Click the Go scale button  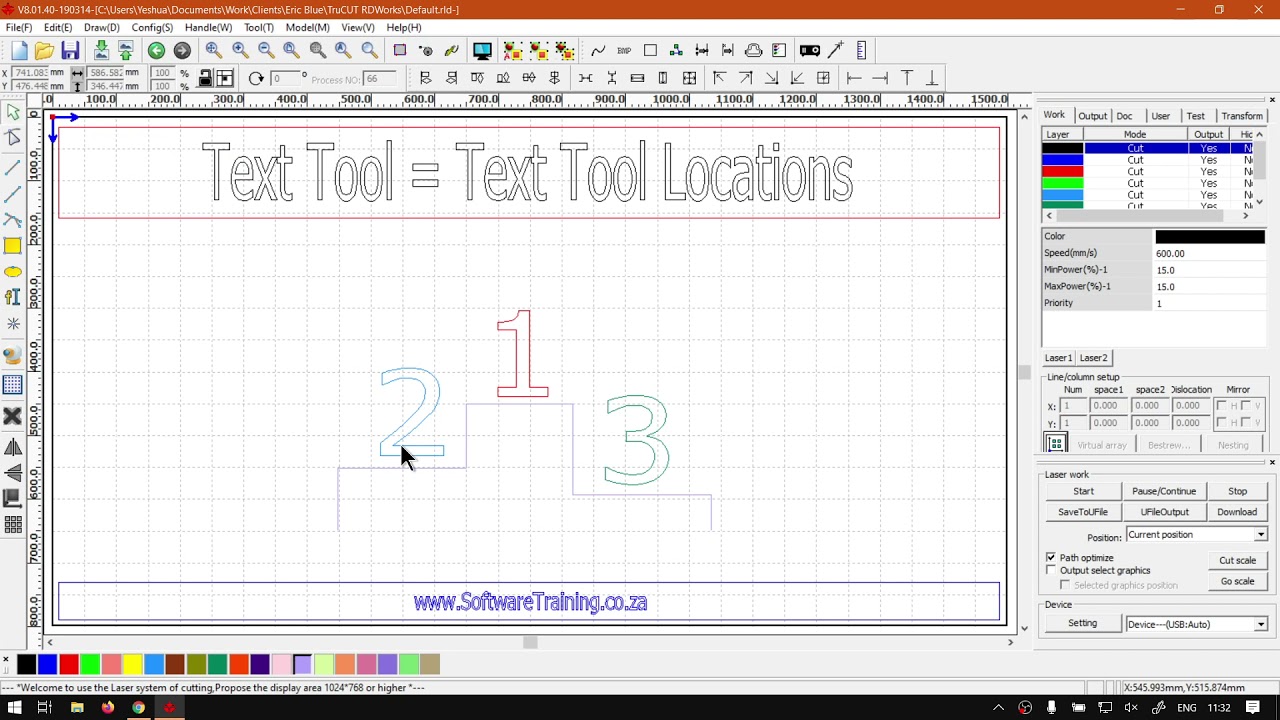[x=1238, y=581]
